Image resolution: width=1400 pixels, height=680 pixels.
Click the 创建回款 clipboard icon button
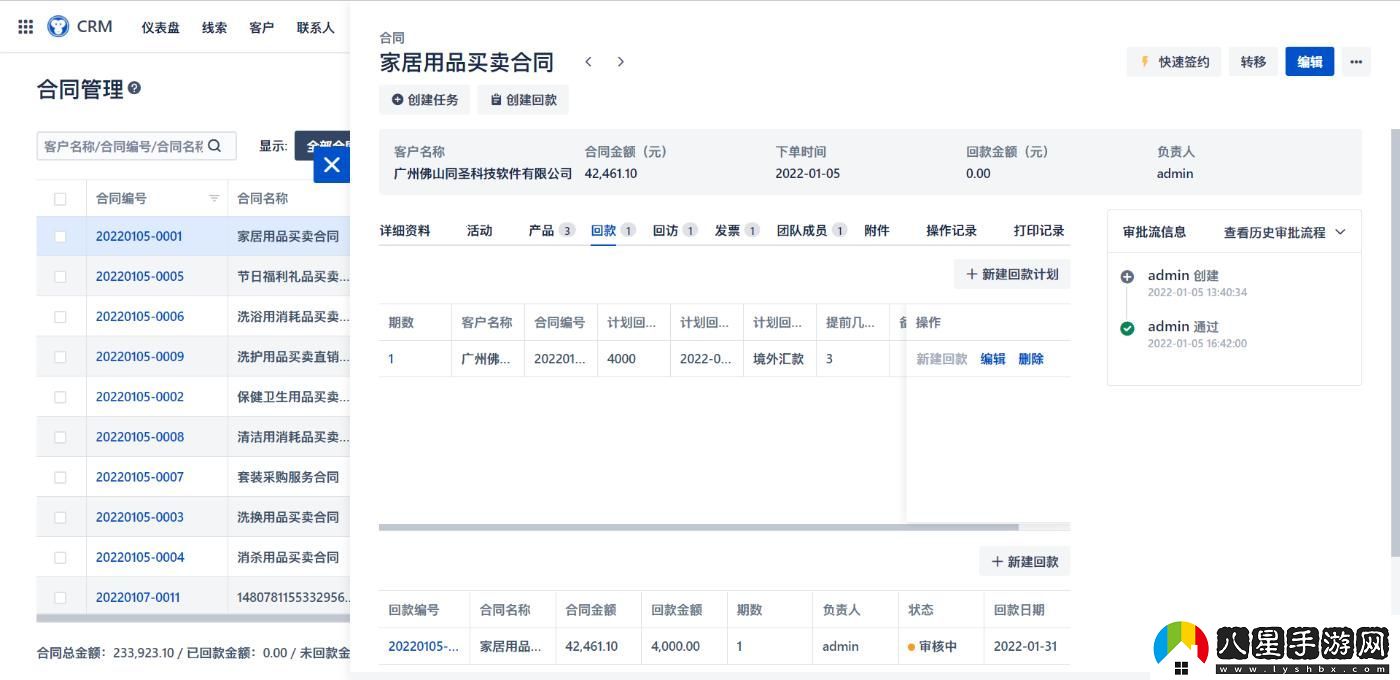[496, 99]
